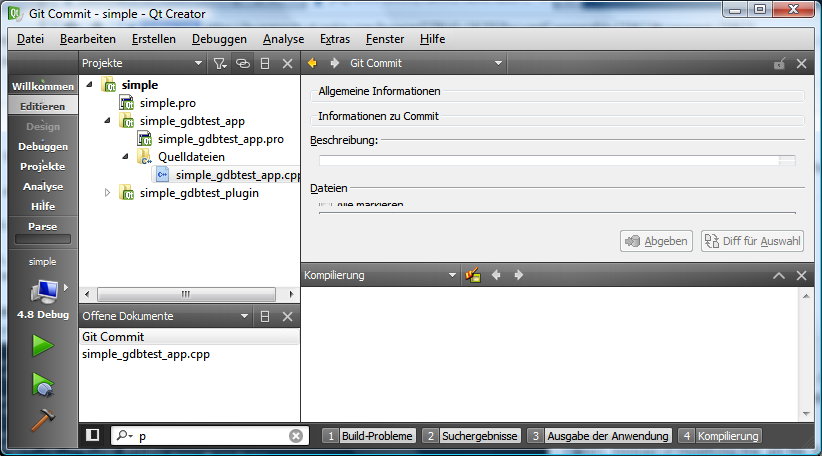Select Git Commit in open documents
The height and width of the screenshot is (456, 822).
point(189,336)
